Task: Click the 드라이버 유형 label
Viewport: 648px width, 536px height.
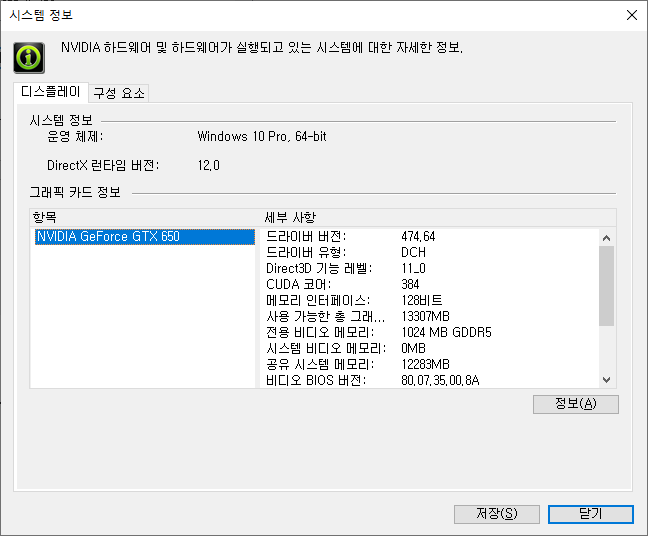Action: (306, 253)
